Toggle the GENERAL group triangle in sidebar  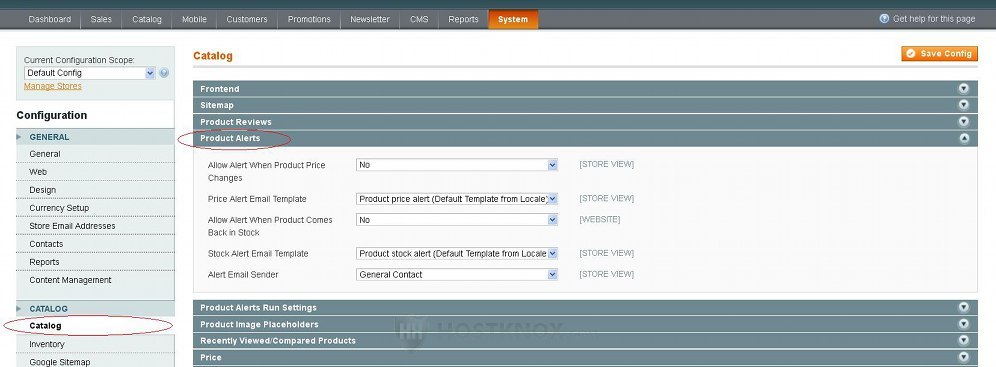pyautogui.click(x=18, y=137)
